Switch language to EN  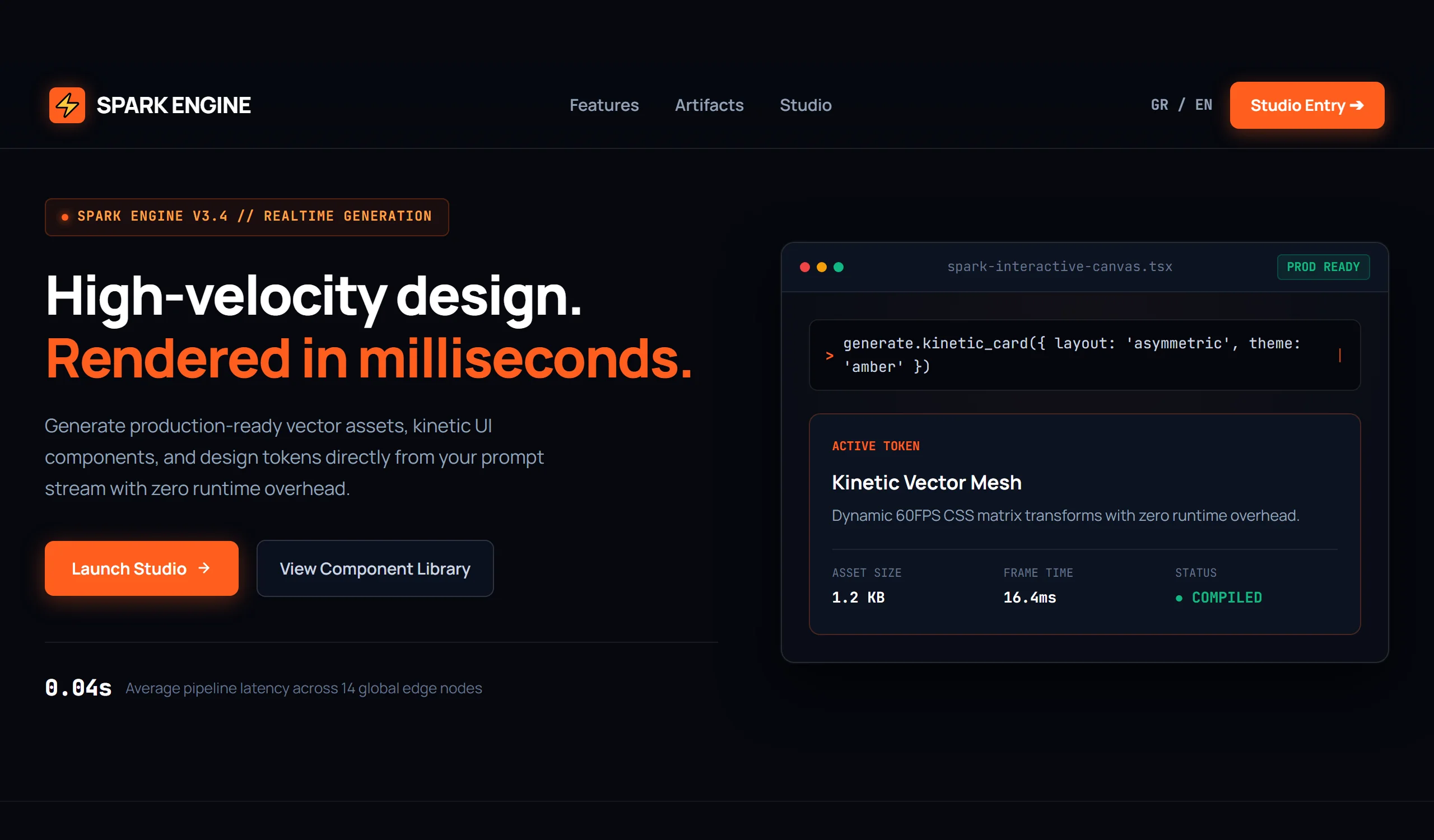click(x=1204, y=105)
